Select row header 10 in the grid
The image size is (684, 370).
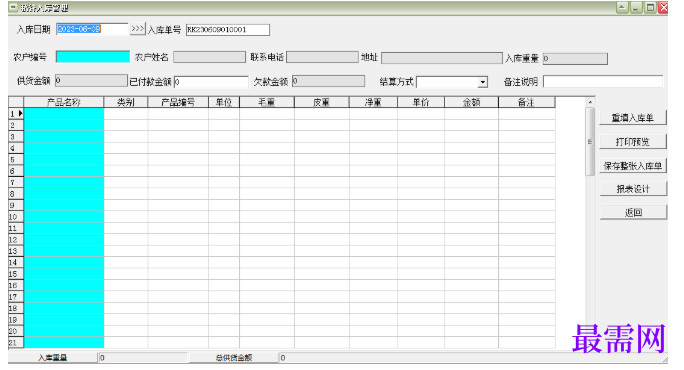16,216
